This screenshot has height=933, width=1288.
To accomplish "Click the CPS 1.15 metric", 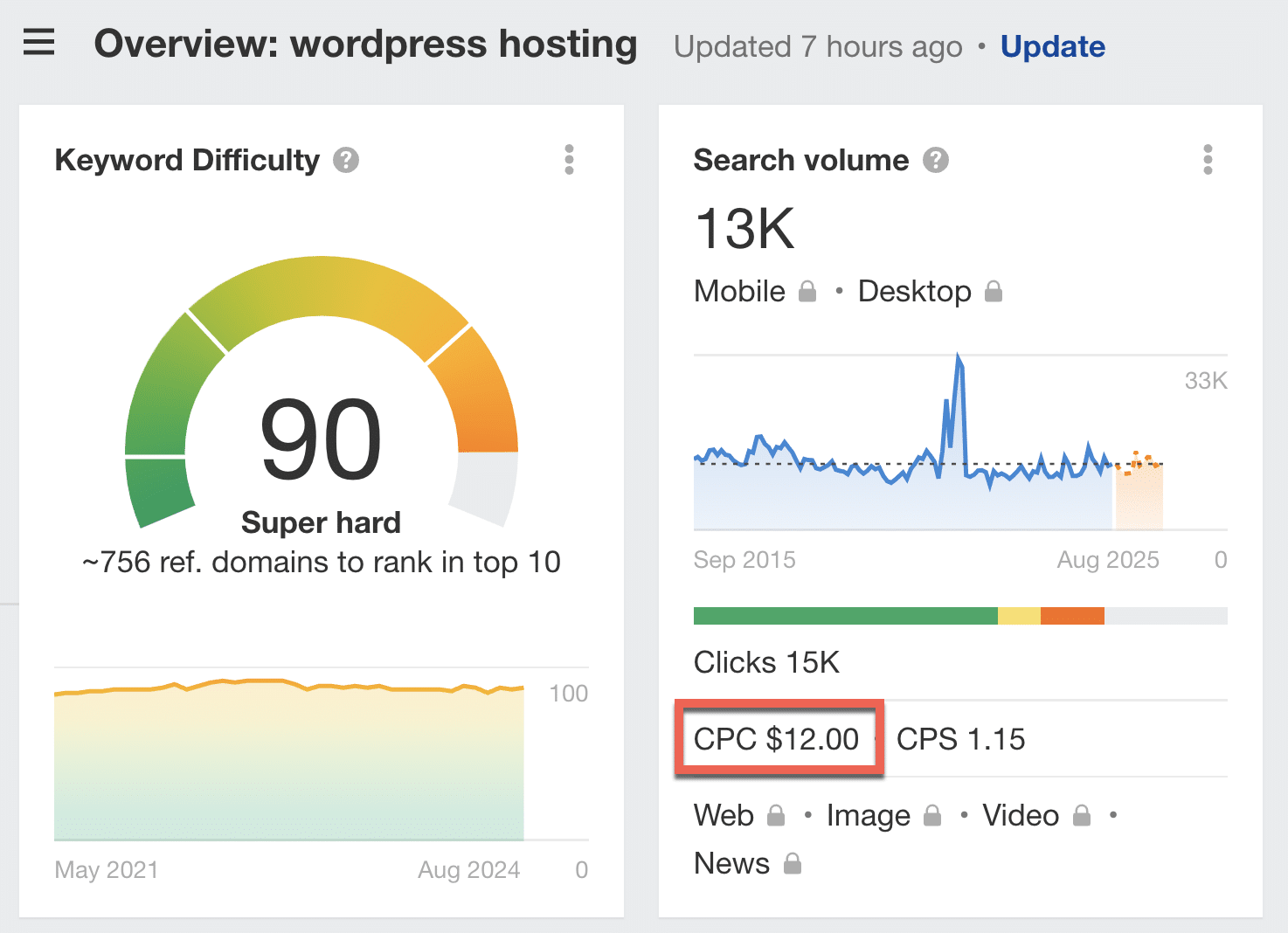I will pos(960,739).
